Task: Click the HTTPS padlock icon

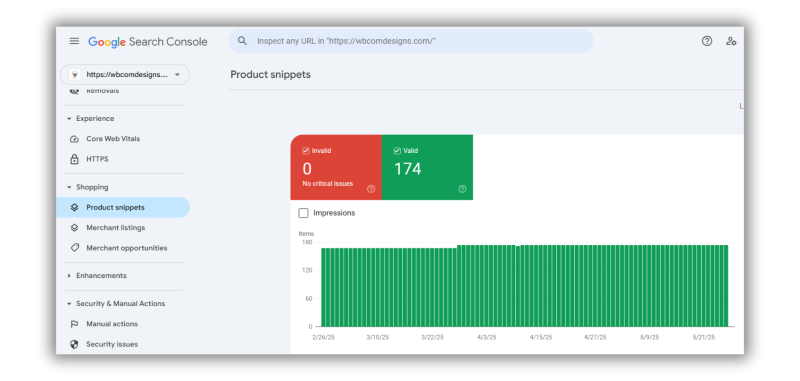Action: pos(74,159)
